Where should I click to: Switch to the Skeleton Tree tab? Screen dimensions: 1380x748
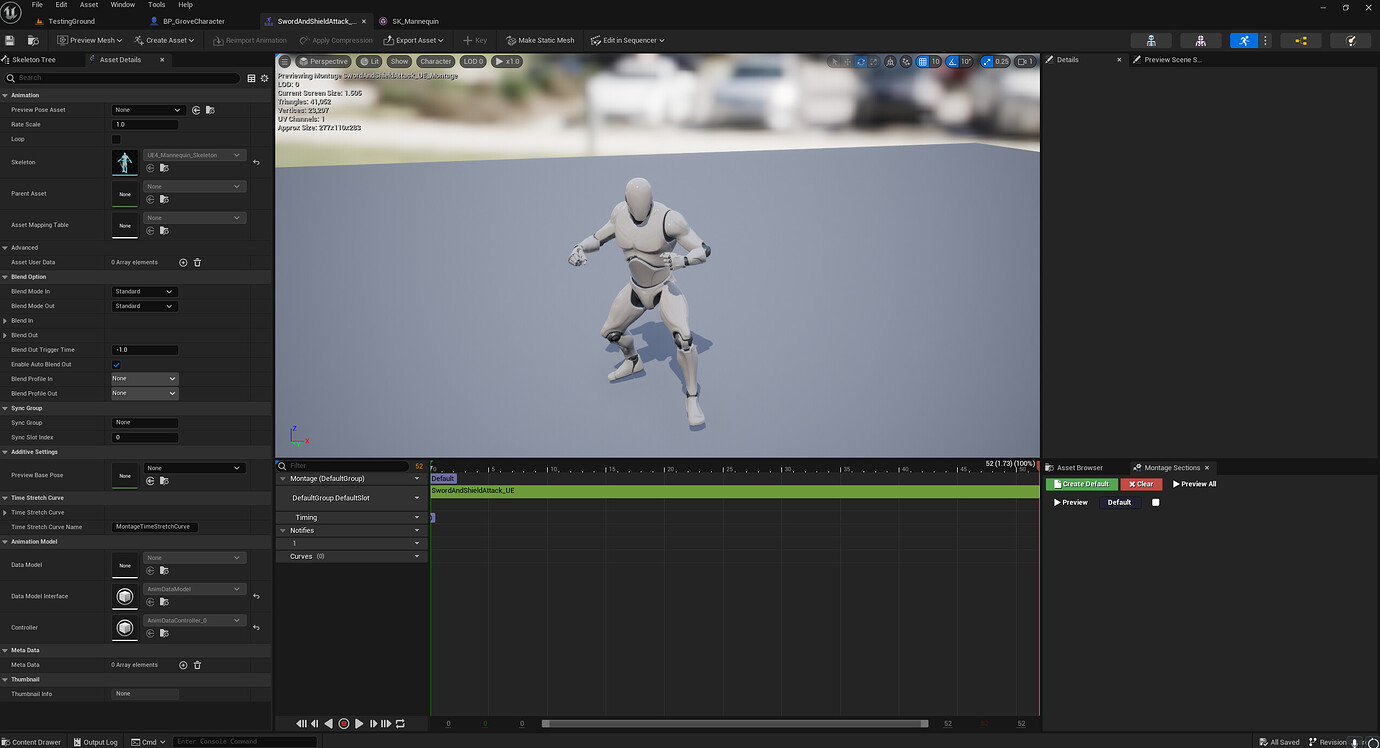click(34, 60)
